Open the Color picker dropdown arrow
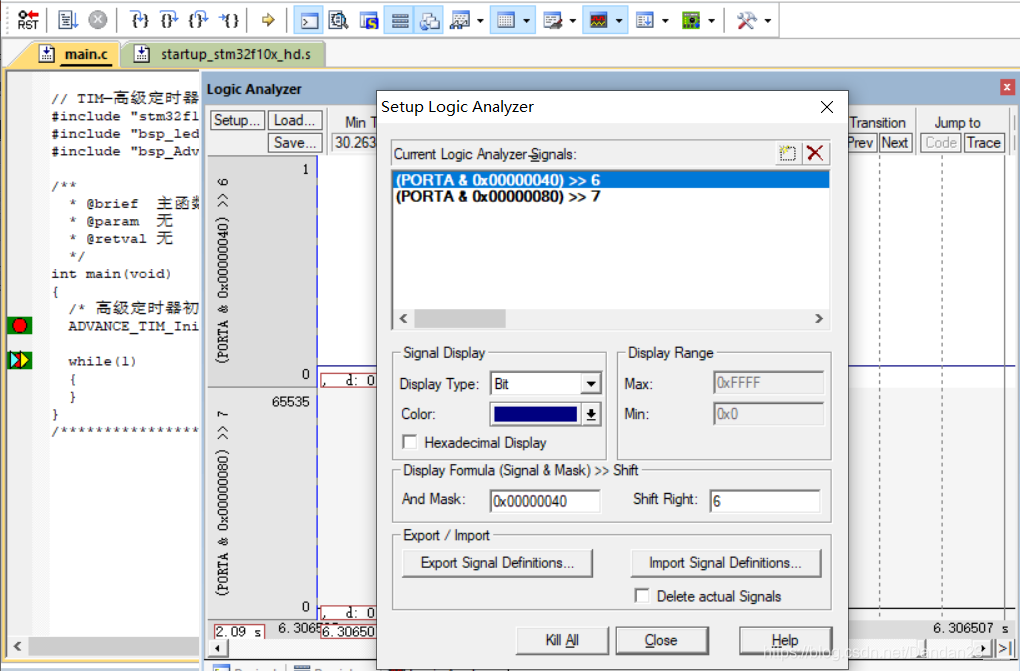The width and height of the screenshot is (1020, 671). pyautogui.click(x=591, y=414)
